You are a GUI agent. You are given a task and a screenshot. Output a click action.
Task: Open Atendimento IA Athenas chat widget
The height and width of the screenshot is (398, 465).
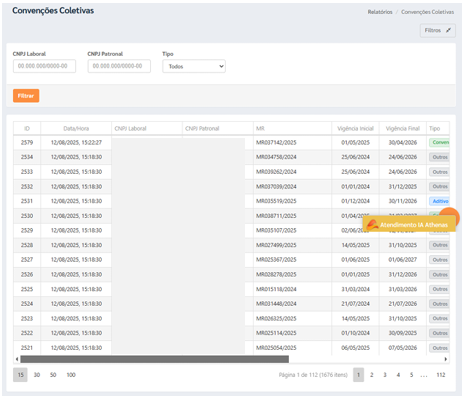pos(409,224)
